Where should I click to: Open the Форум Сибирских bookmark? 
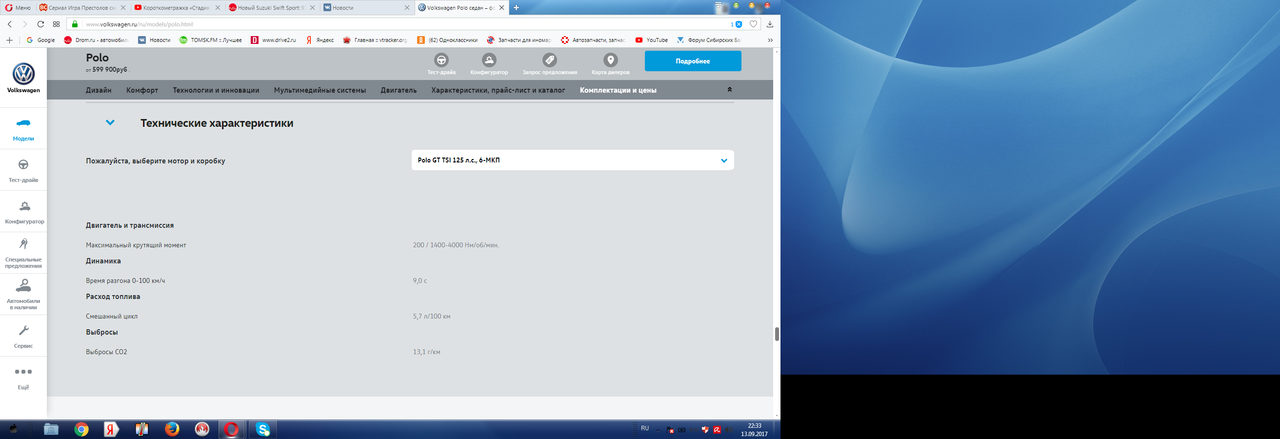[709, 40]
